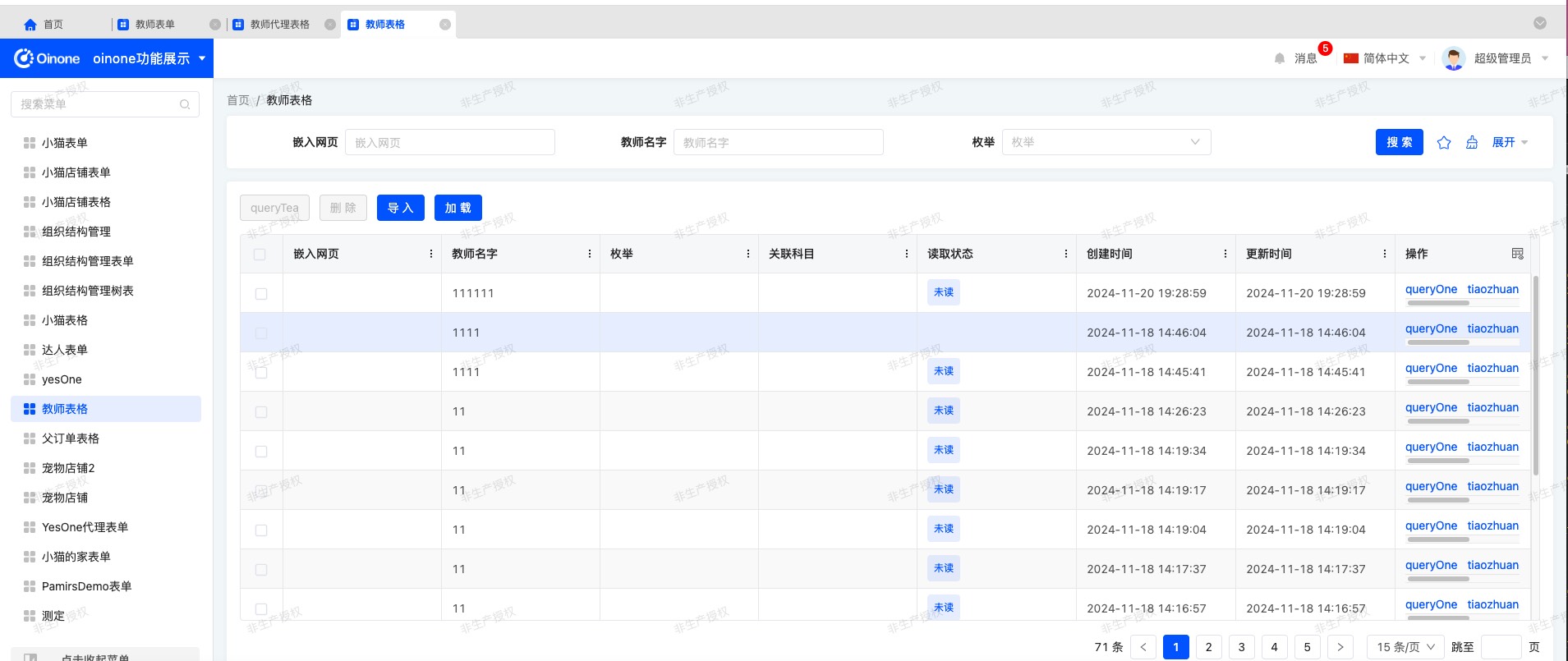Click the 搜索 search button

pos(1400,142)
